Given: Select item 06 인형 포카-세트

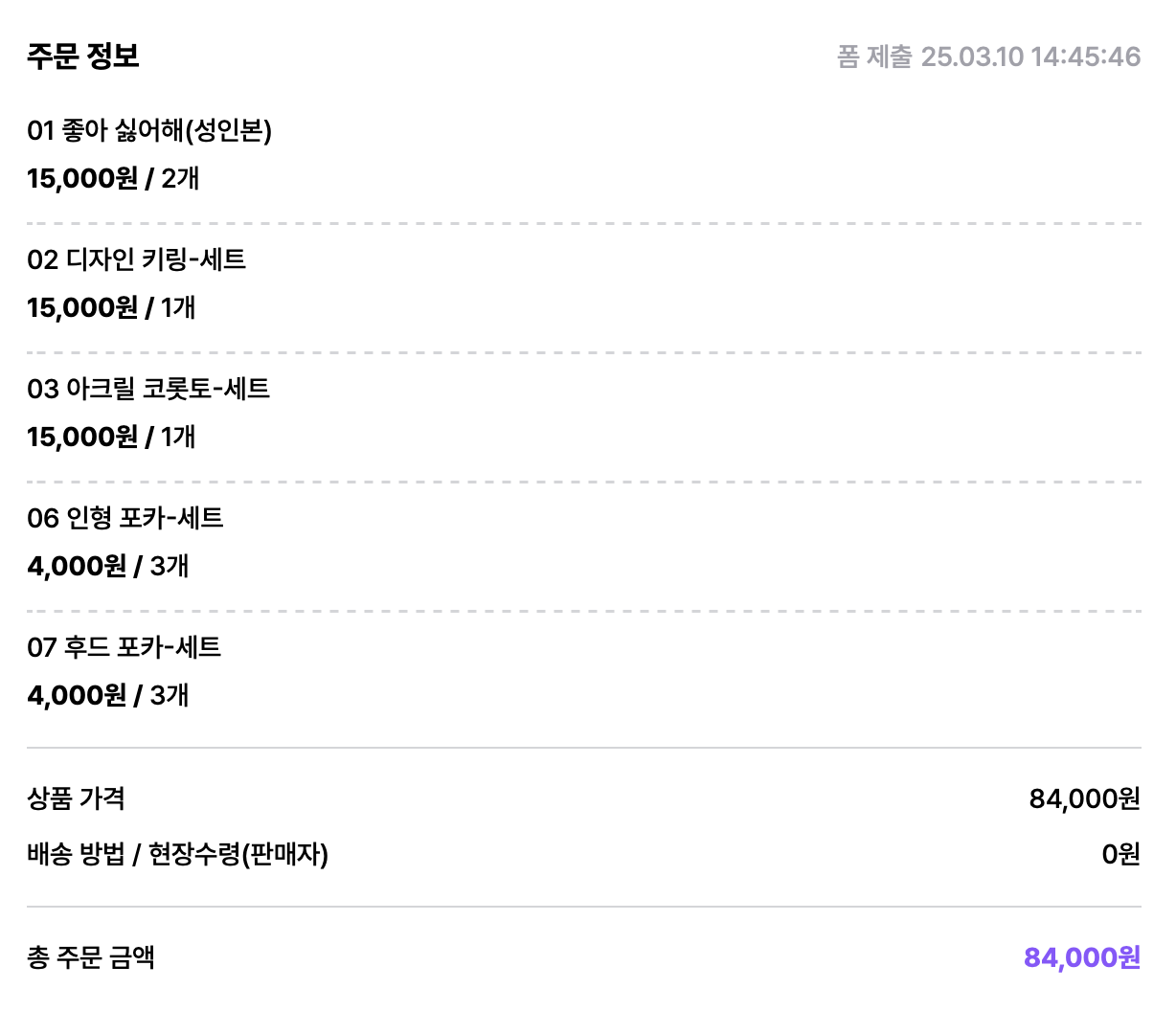Looking at the screenshot, I should coord(125,518).
